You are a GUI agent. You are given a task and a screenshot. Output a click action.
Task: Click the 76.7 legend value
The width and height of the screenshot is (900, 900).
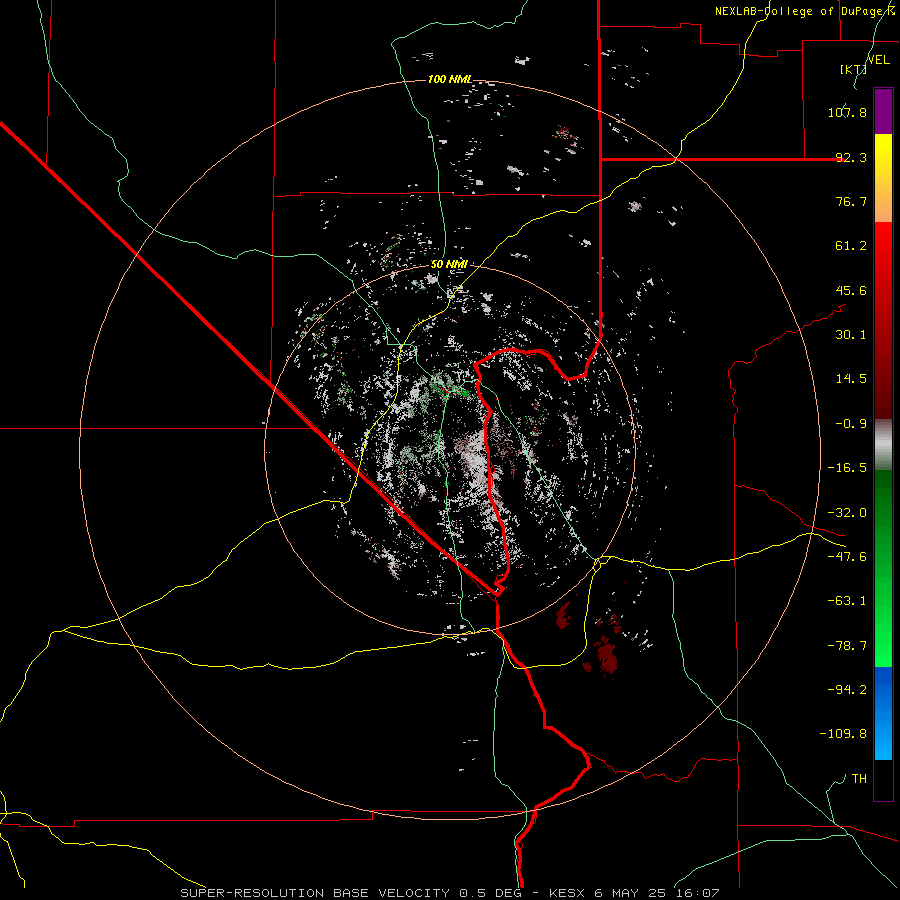(851, 201)
